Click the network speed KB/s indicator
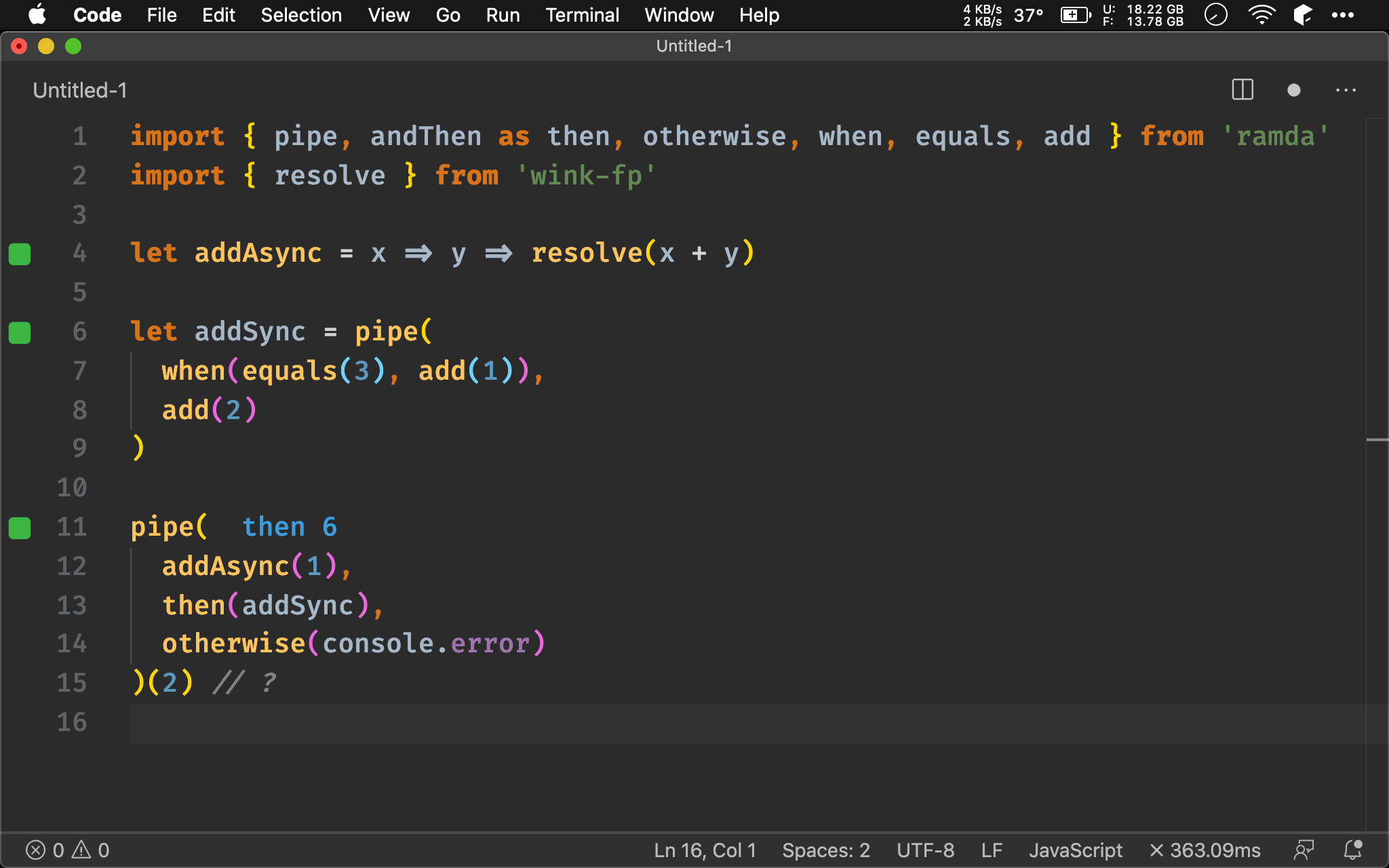 (982, 15)
